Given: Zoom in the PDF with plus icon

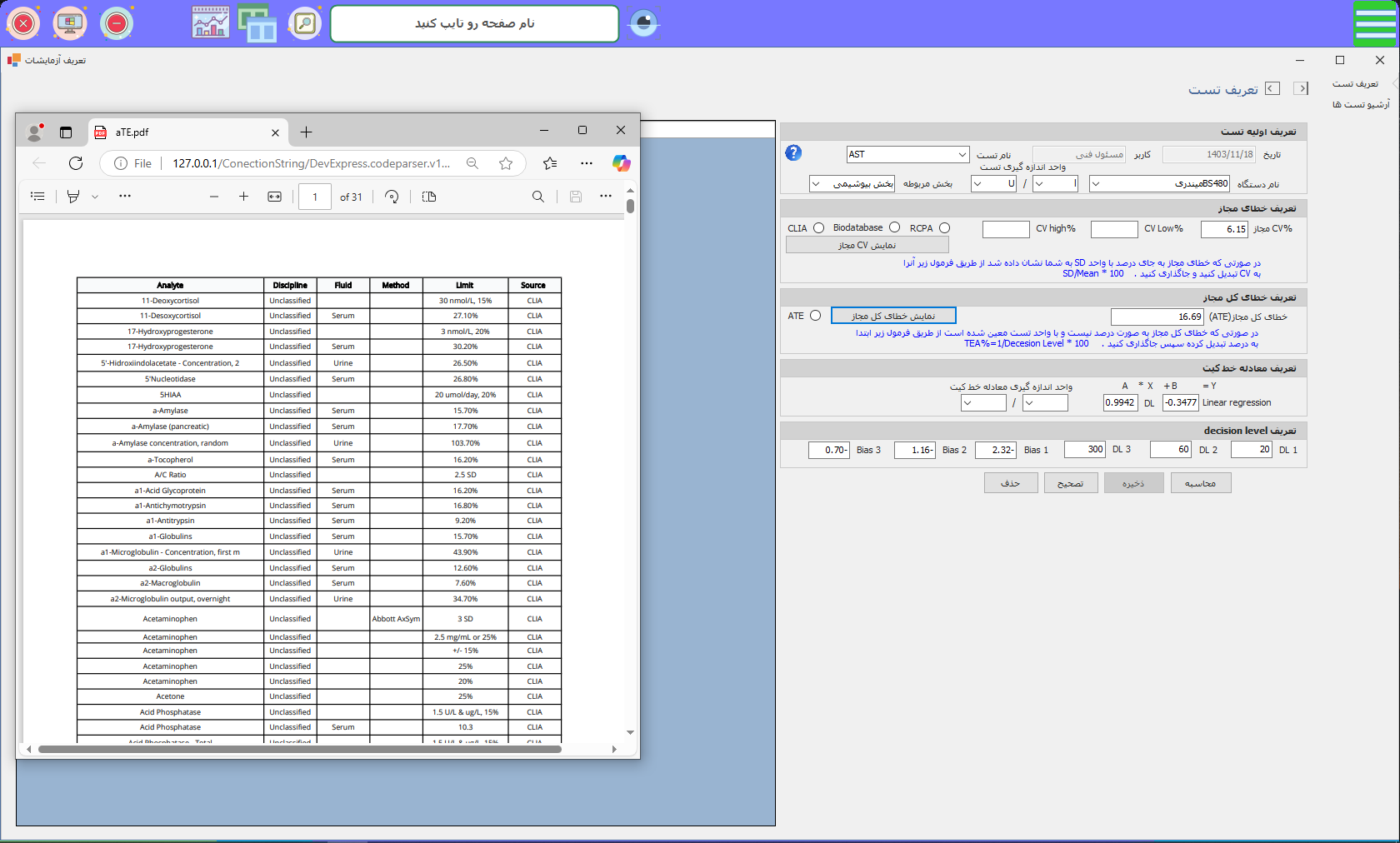Looking at the screenshot, I should coord(243,197).
